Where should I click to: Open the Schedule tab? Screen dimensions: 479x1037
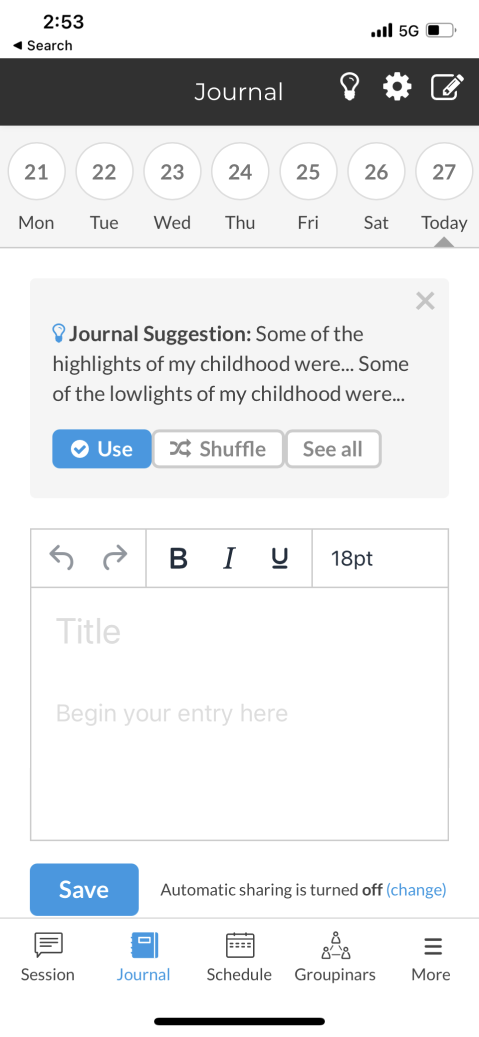click(239, 956)
